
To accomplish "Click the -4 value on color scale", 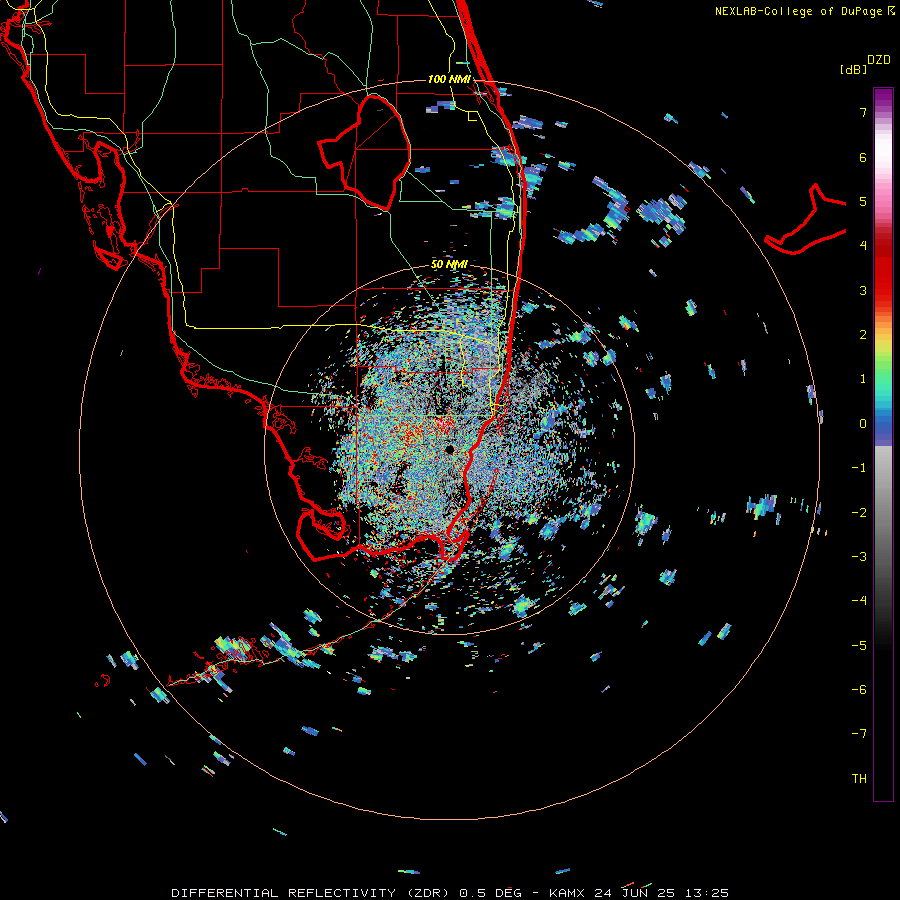I will coord(859,600).
